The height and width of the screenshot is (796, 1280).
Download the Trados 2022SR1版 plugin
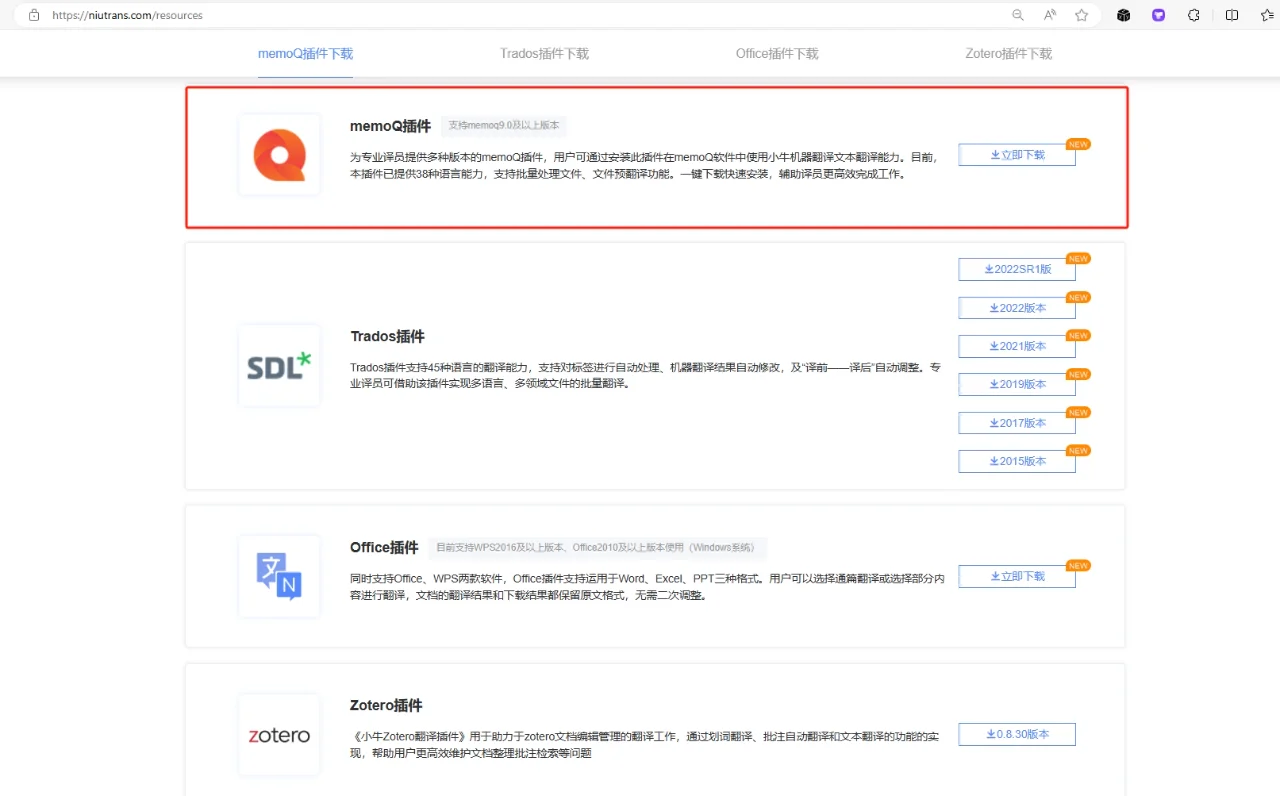coord(1017,269)
